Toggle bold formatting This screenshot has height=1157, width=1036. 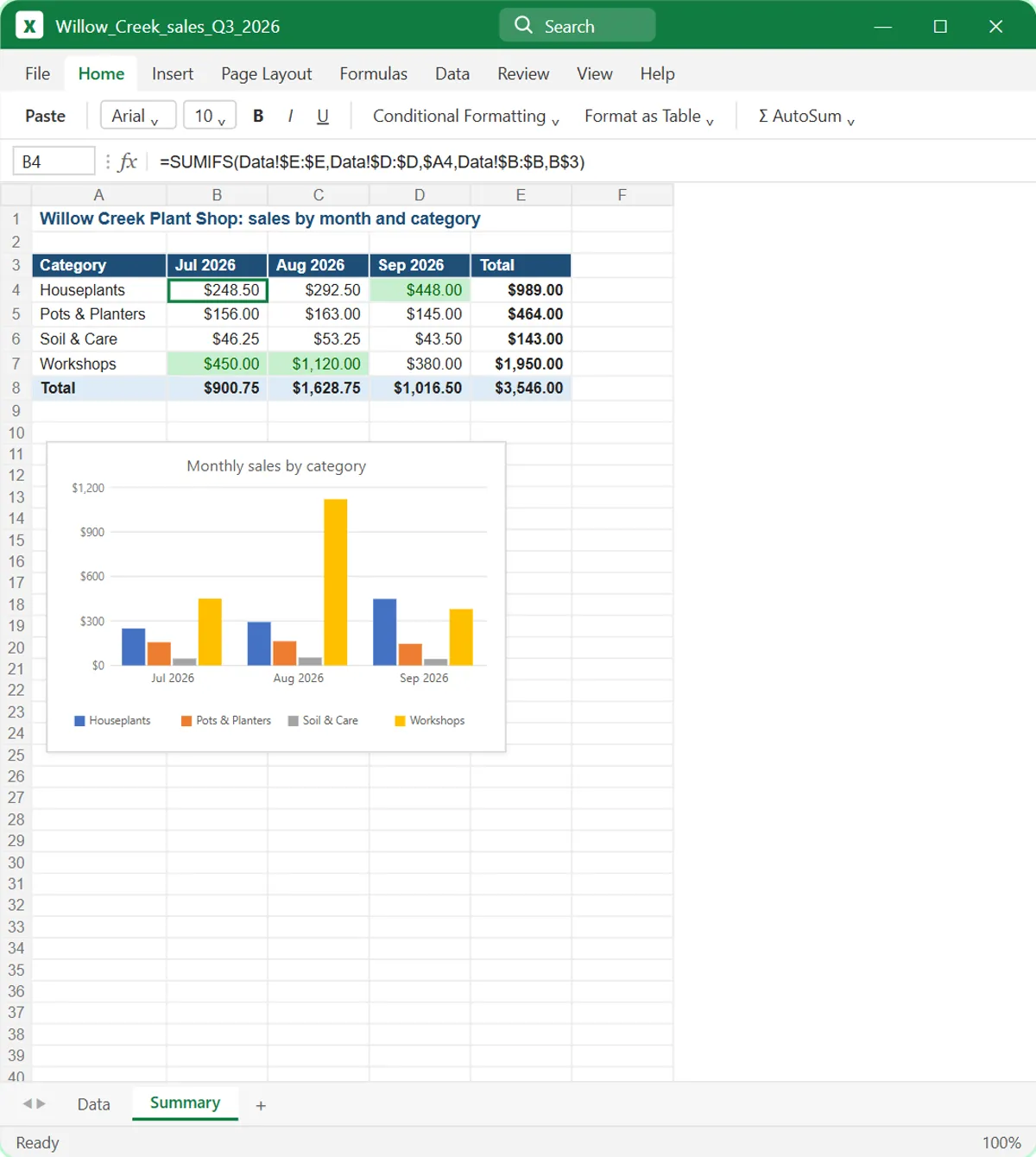[258, 116]
